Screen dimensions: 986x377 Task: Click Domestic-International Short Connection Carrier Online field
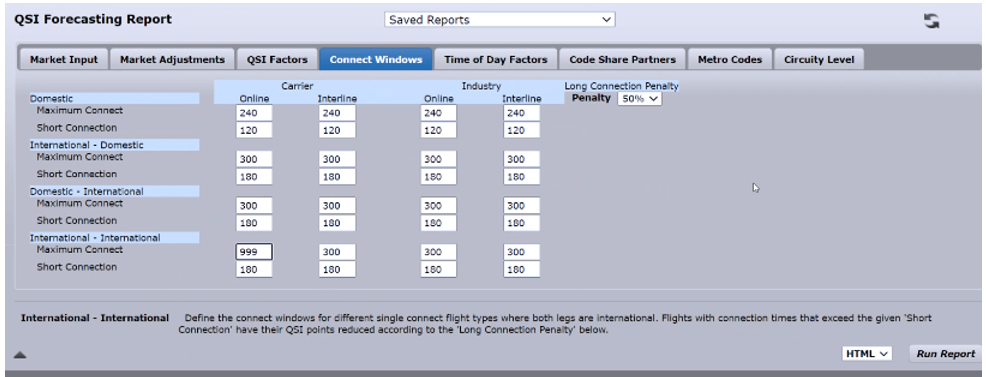coord(254,224)
